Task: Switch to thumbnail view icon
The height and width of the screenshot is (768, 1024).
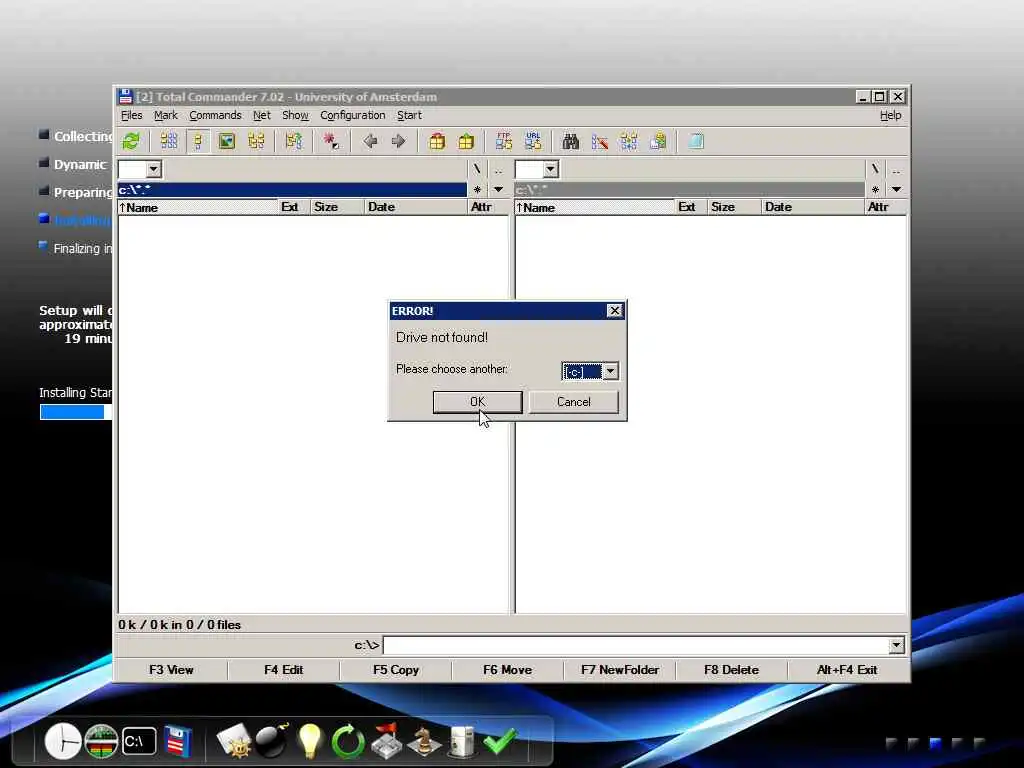Action: point(227,141)
